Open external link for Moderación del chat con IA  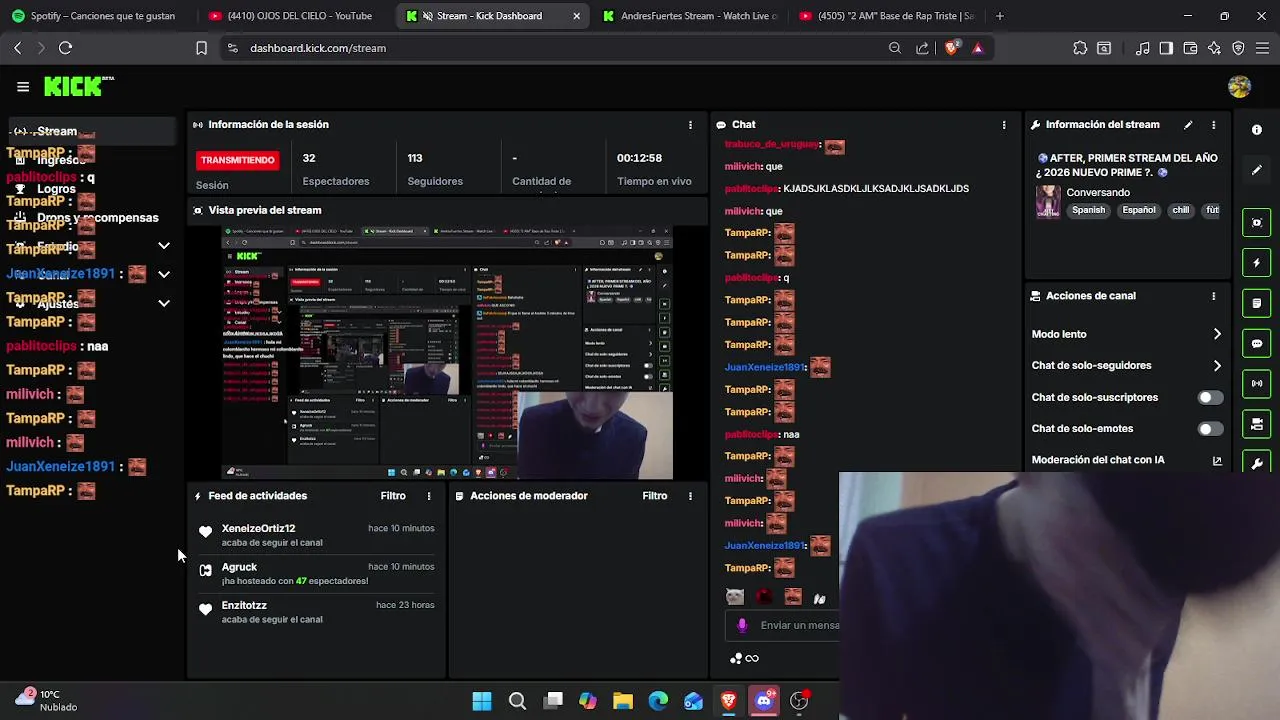click(x=1217, y=461)
